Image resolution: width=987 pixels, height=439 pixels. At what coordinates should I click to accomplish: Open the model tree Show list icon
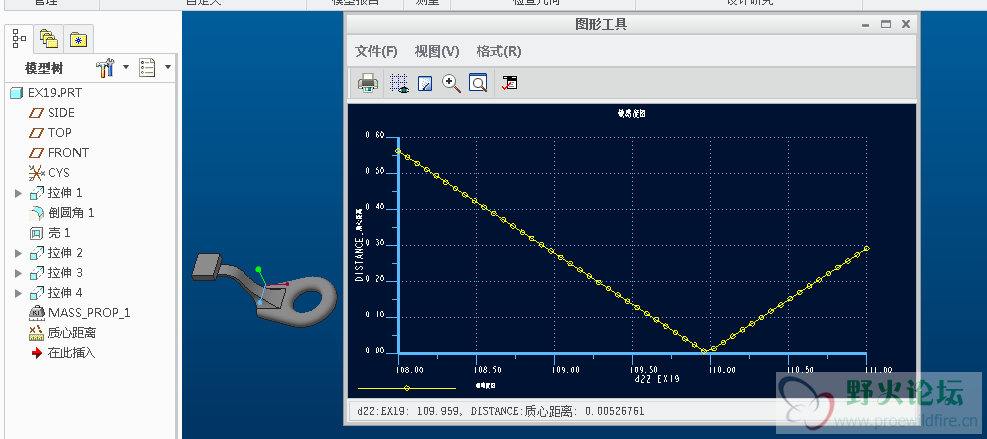pyautogui.click(x=147, y=67)
